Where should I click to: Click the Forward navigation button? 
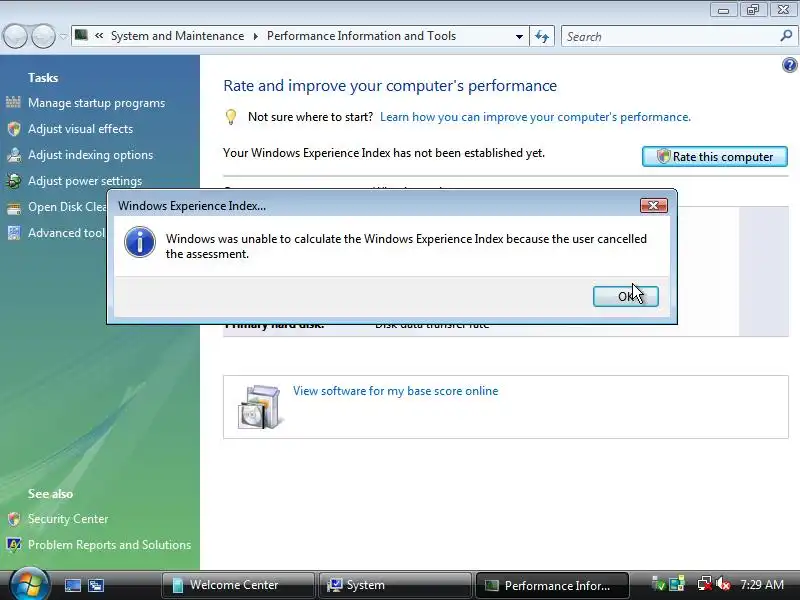point(43,36)
